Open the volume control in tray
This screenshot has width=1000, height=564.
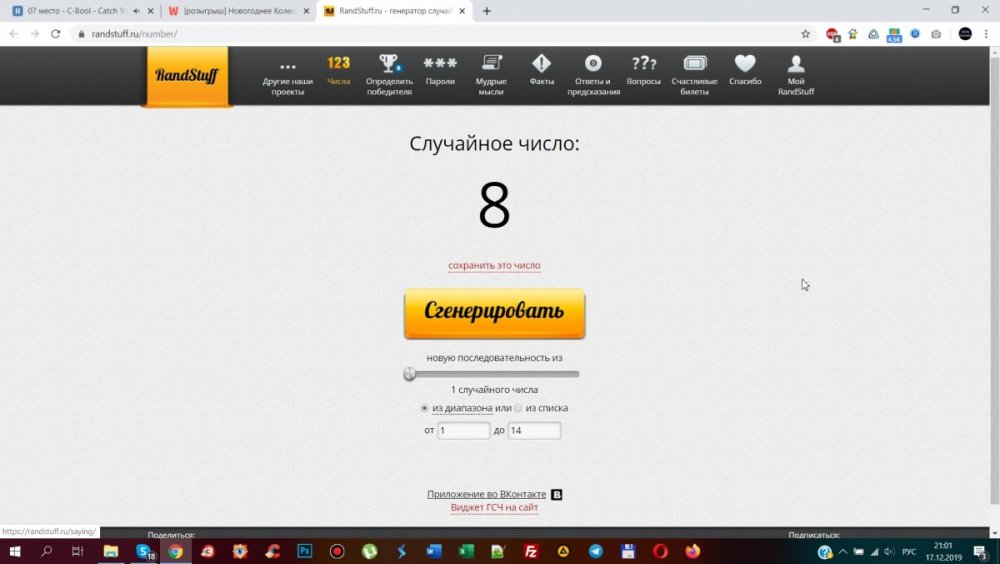click(x=890, y=552)
